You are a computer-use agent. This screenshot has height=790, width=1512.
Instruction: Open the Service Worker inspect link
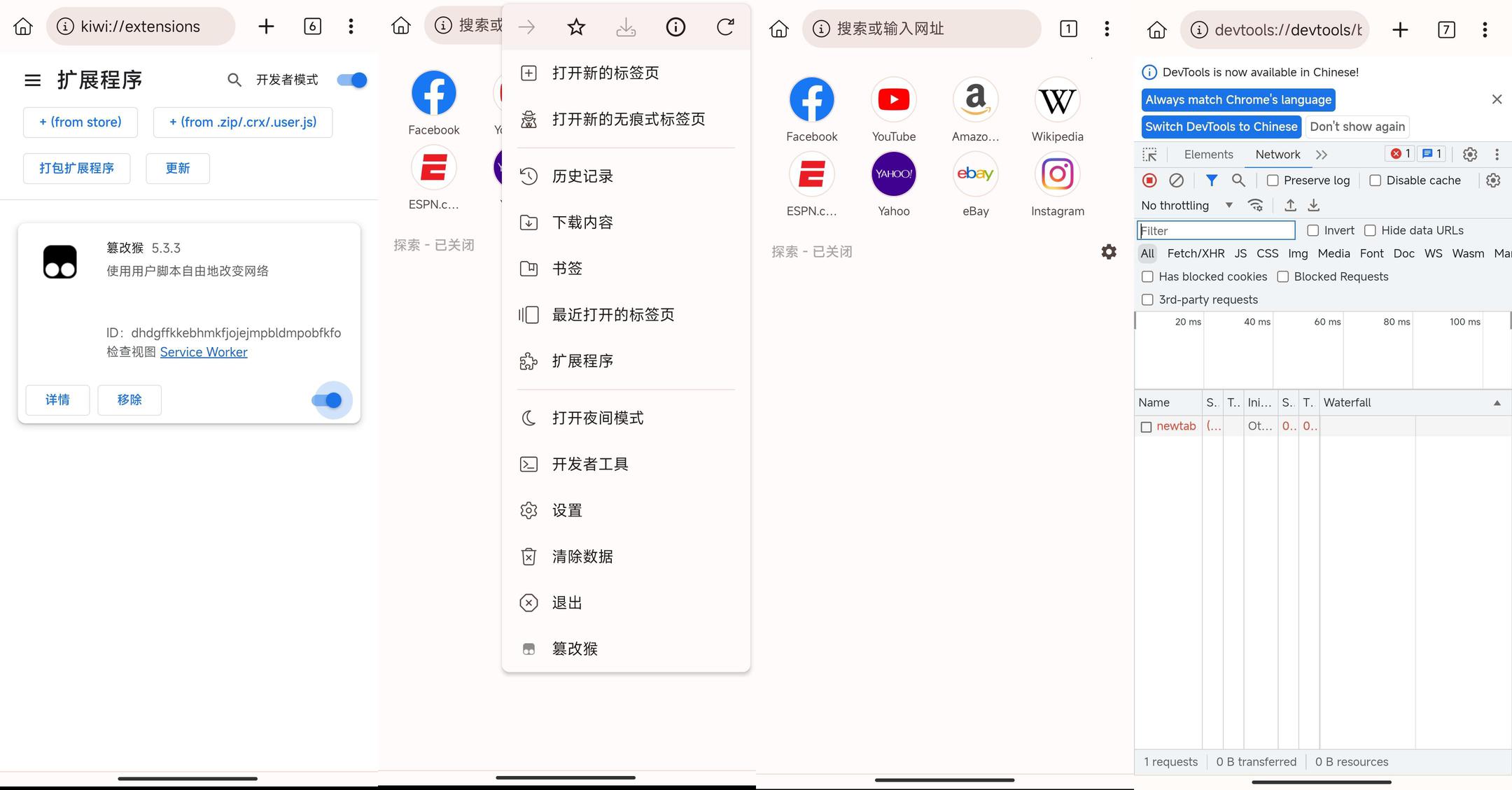click(x=204, y=352)
